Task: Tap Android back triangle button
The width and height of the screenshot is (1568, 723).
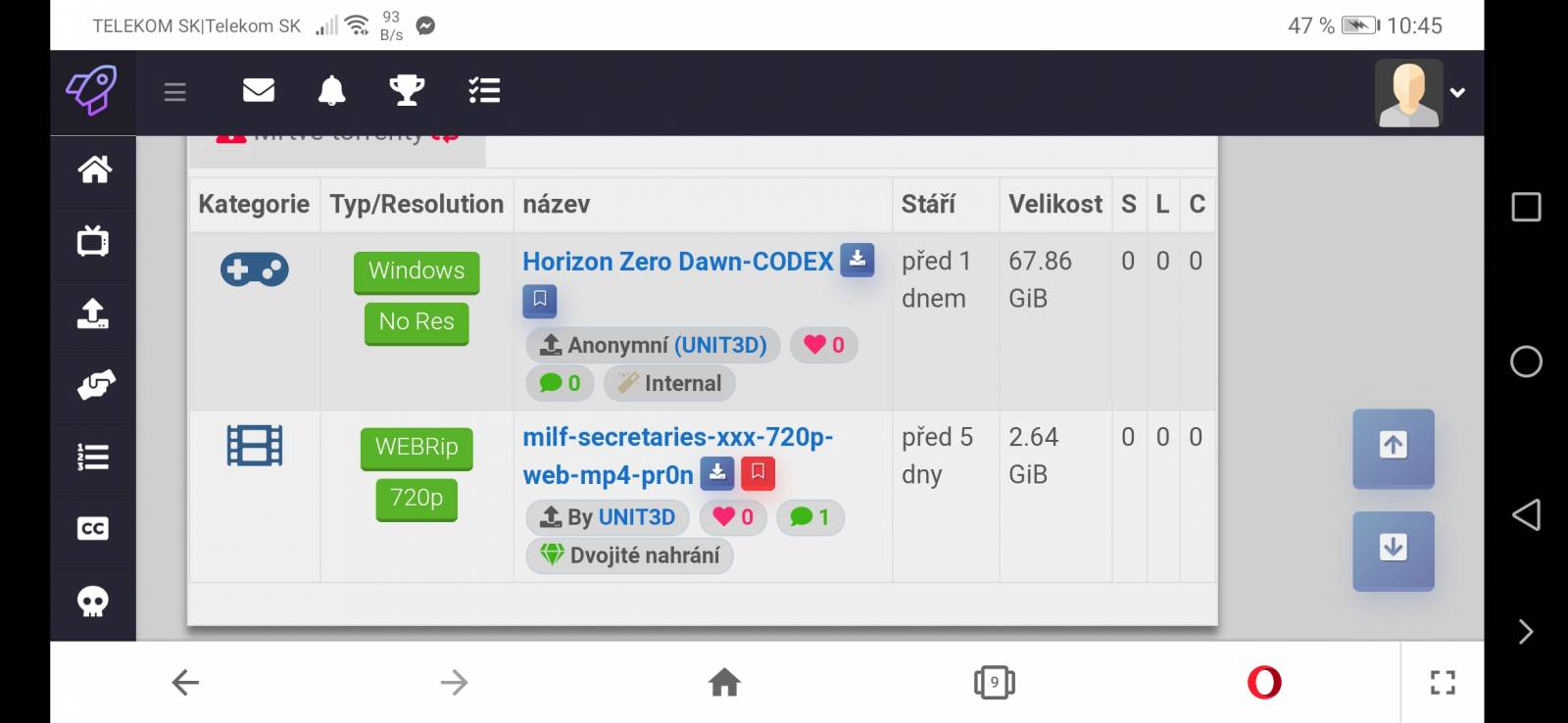Action: coord(1526,515)
